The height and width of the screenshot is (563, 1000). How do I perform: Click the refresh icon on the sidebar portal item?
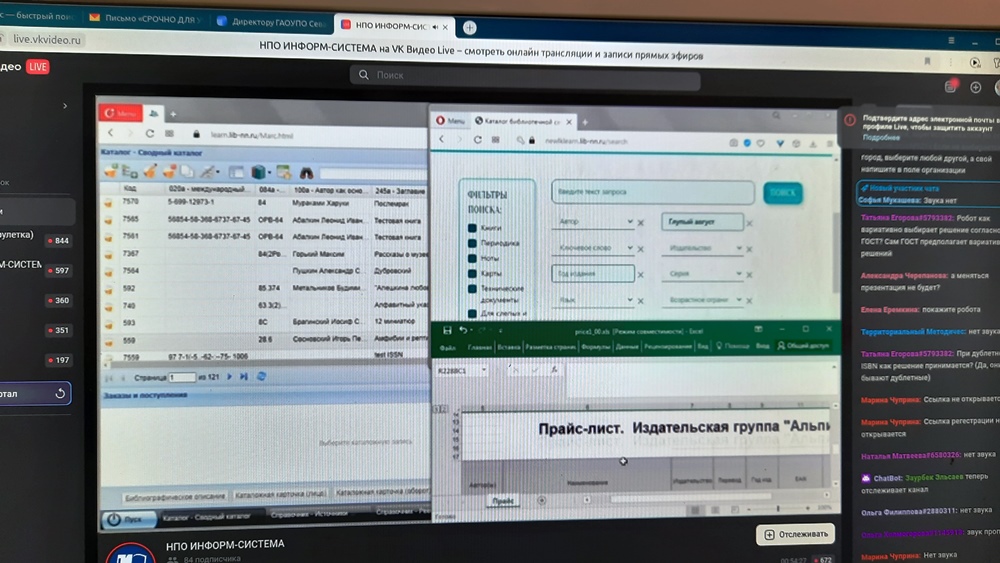coord(60,393)
